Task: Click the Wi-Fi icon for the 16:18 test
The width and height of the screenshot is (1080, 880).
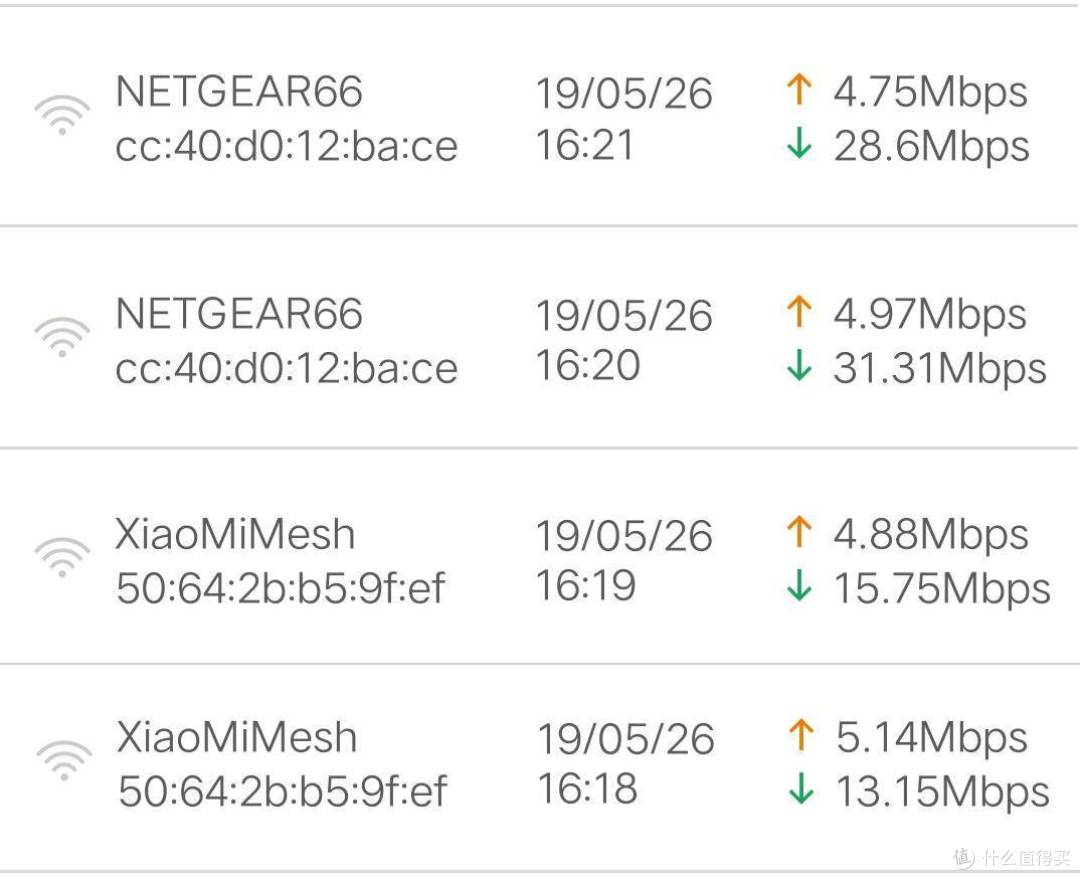Action: pyautogui.click(x=64, y=760)
